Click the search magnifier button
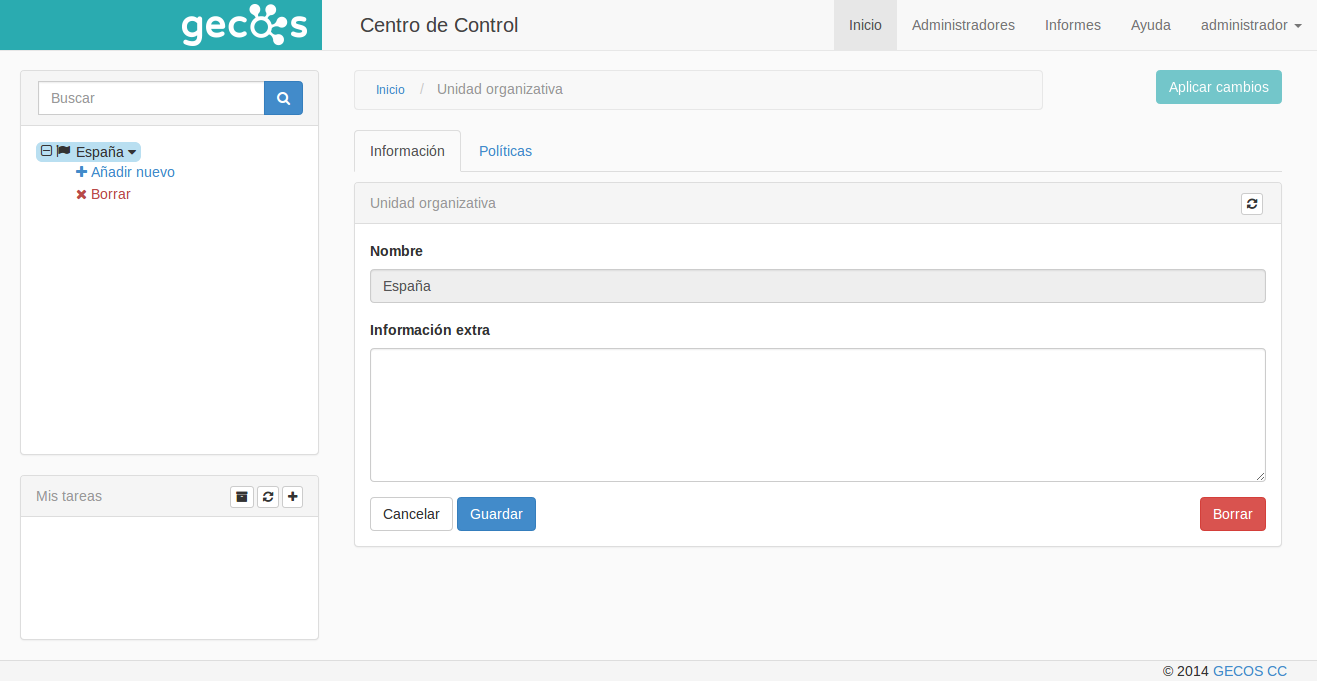Viewport: 1317px width, 681px height. (283, 98)
